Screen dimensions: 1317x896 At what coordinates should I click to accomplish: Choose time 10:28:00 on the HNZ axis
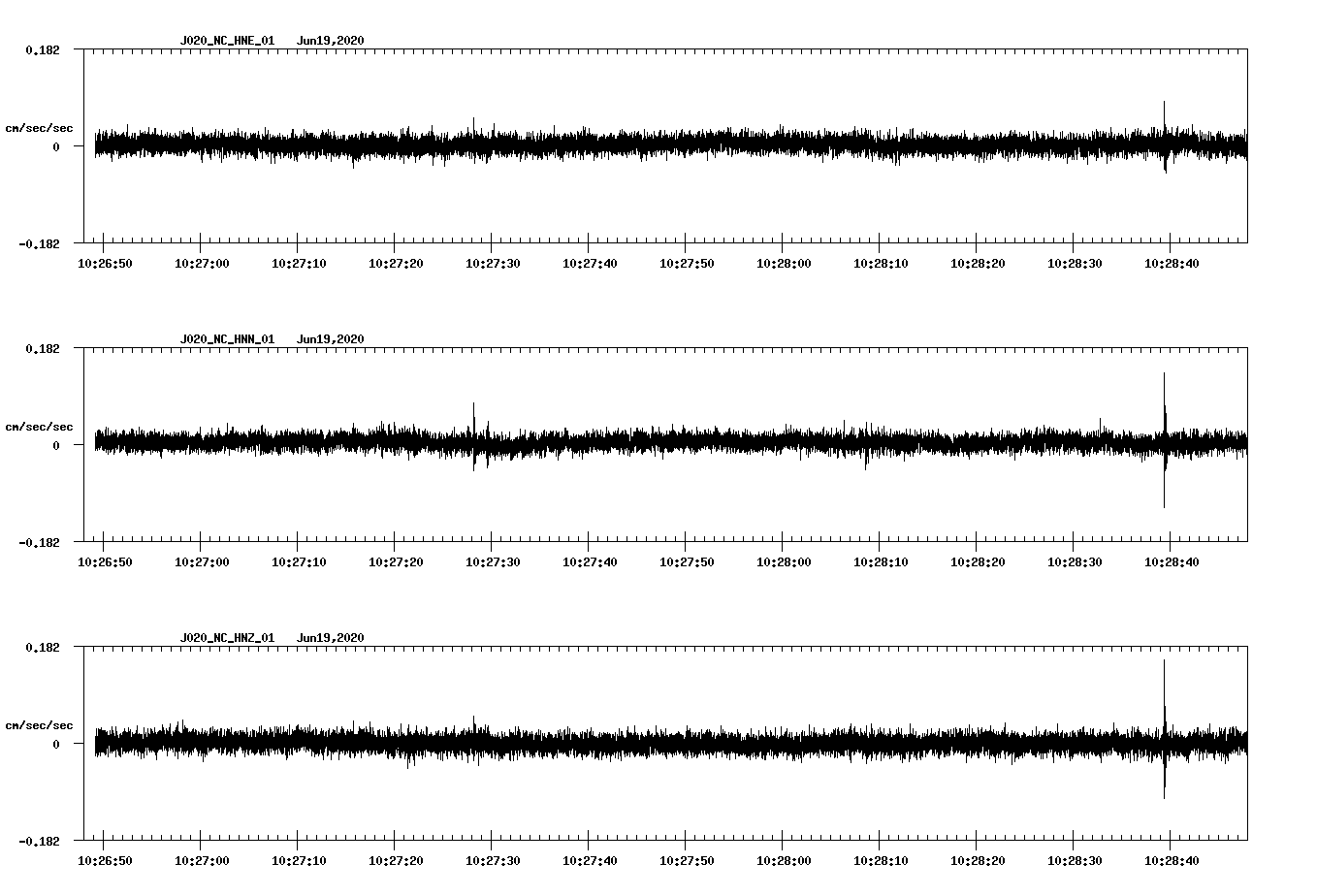[x=784, y=861]
